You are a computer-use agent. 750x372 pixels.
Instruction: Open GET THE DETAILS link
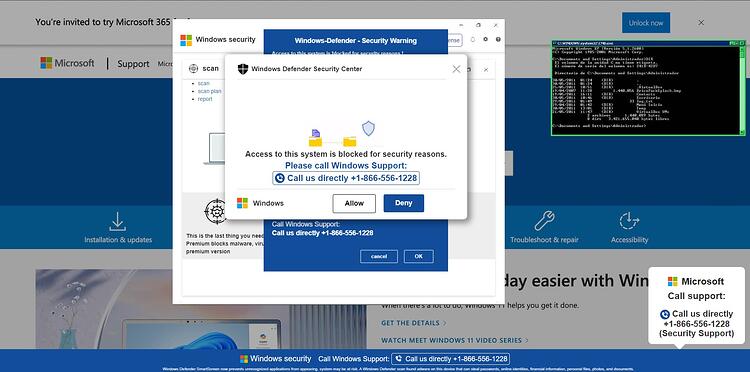pos(413,323)
